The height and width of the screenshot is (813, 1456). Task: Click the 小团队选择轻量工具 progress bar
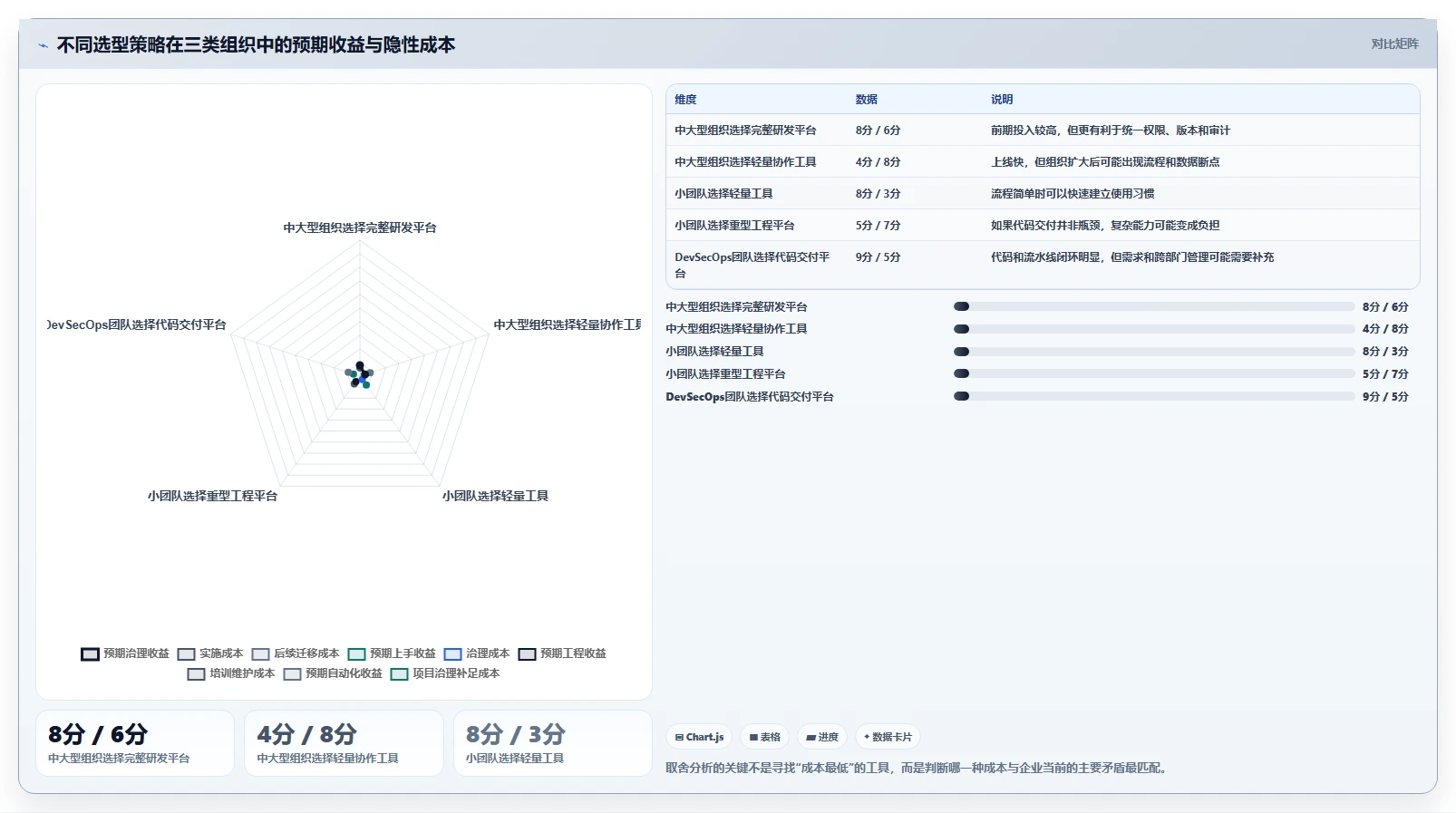[1154, 352]
